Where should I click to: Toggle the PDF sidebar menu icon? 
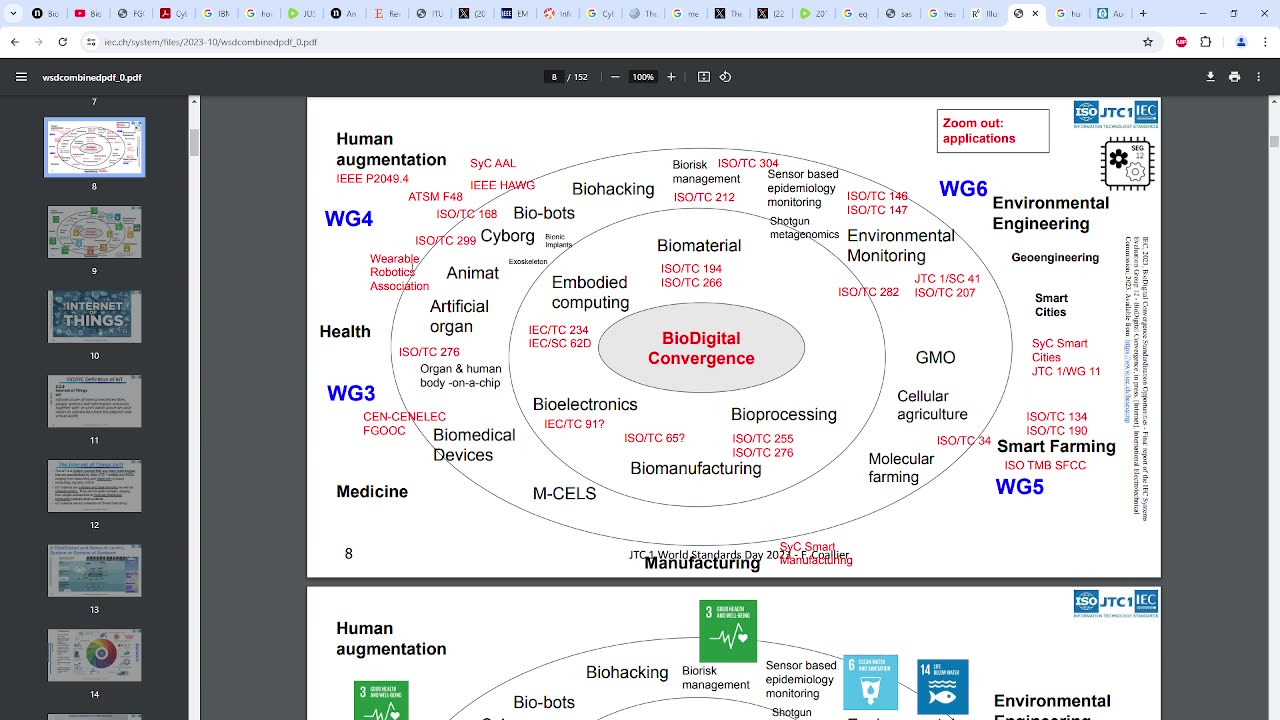(21, 77)
